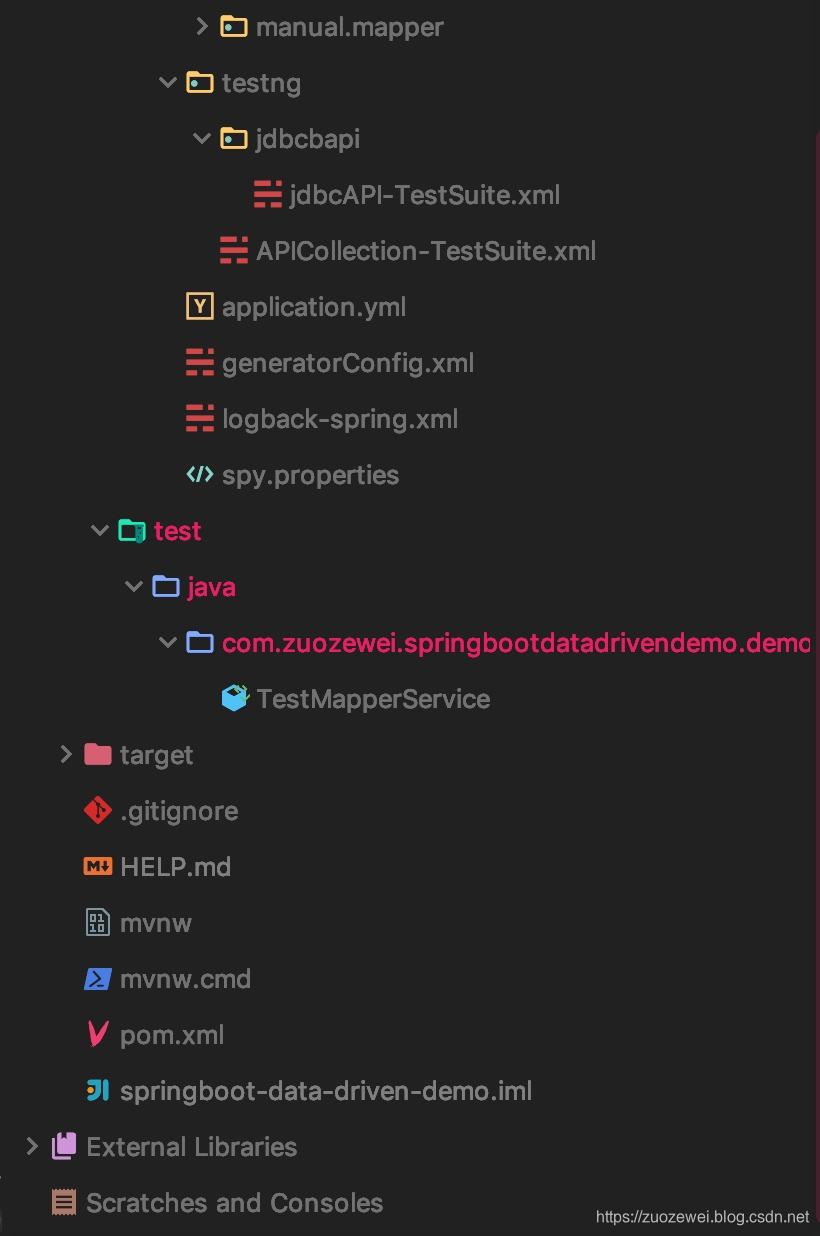Collapse the java folder under test
The image size is (820, 1236).
(x=133, y=587)
